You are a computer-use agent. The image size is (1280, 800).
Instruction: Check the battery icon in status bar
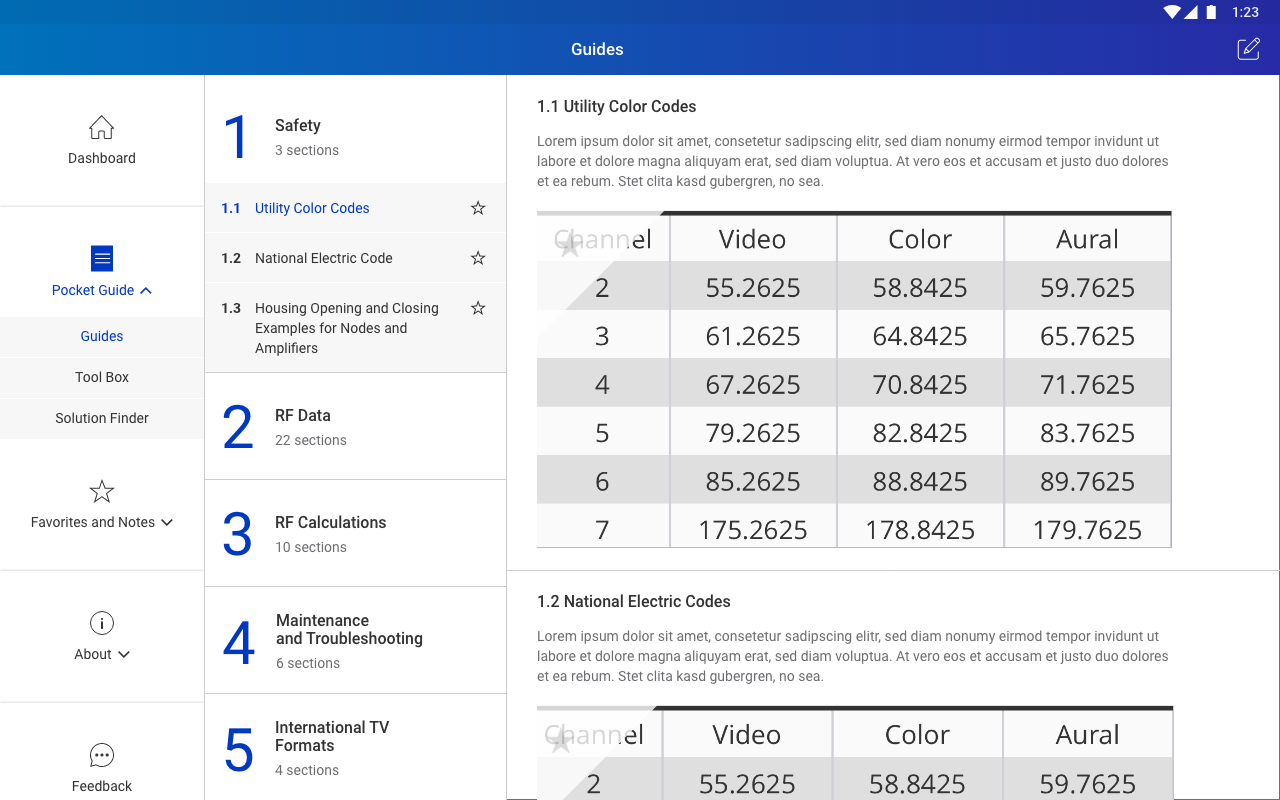click(1211, 12)
